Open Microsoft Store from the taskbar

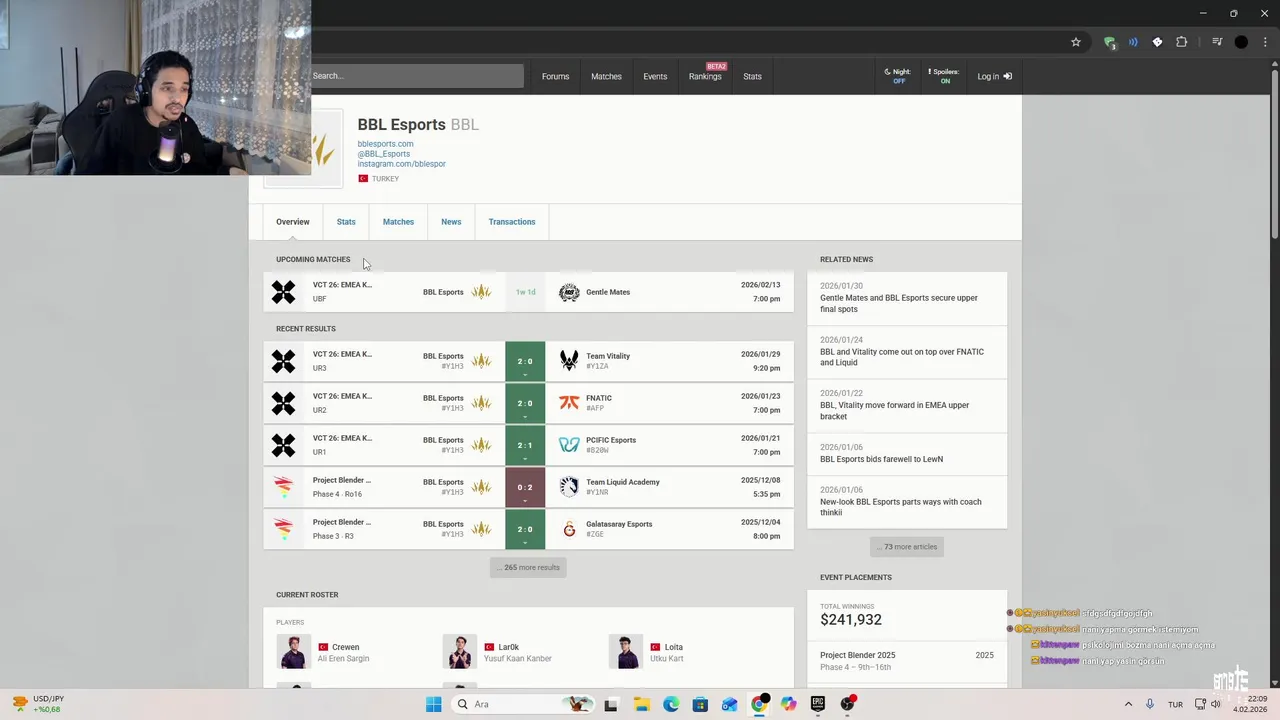(x=700, y=704)
